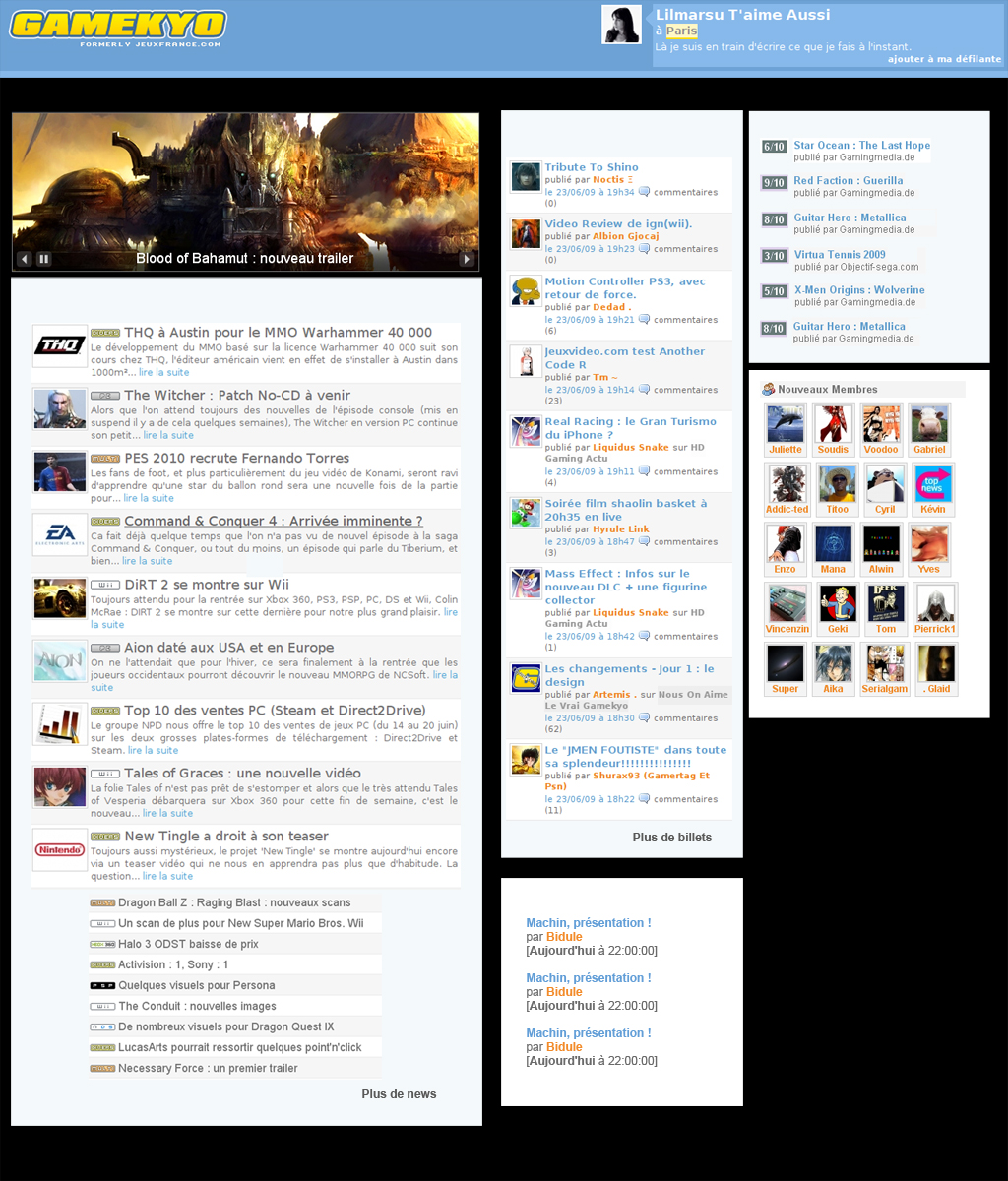The width and height of the screenshot is (1008, 1181).
Task: Open comments icon under Real Racing post
Action: click(644, 471)
